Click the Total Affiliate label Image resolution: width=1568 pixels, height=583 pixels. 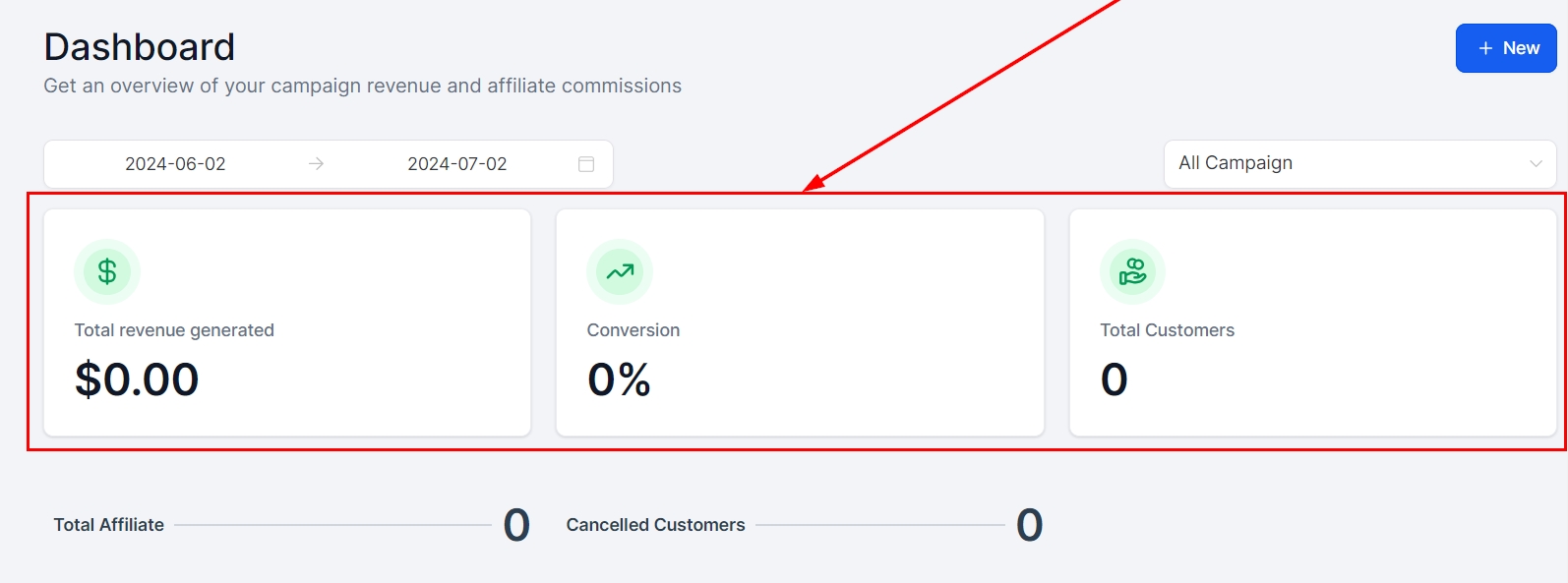(x=109, y=525)
